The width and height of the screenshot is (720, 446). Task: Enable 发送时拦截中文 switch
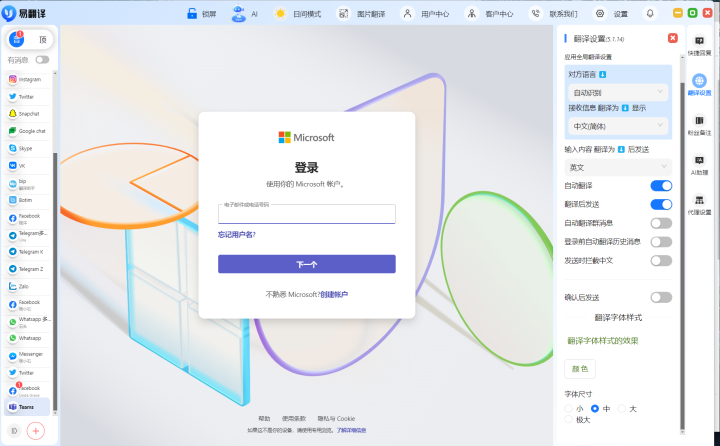pos(661,261)
